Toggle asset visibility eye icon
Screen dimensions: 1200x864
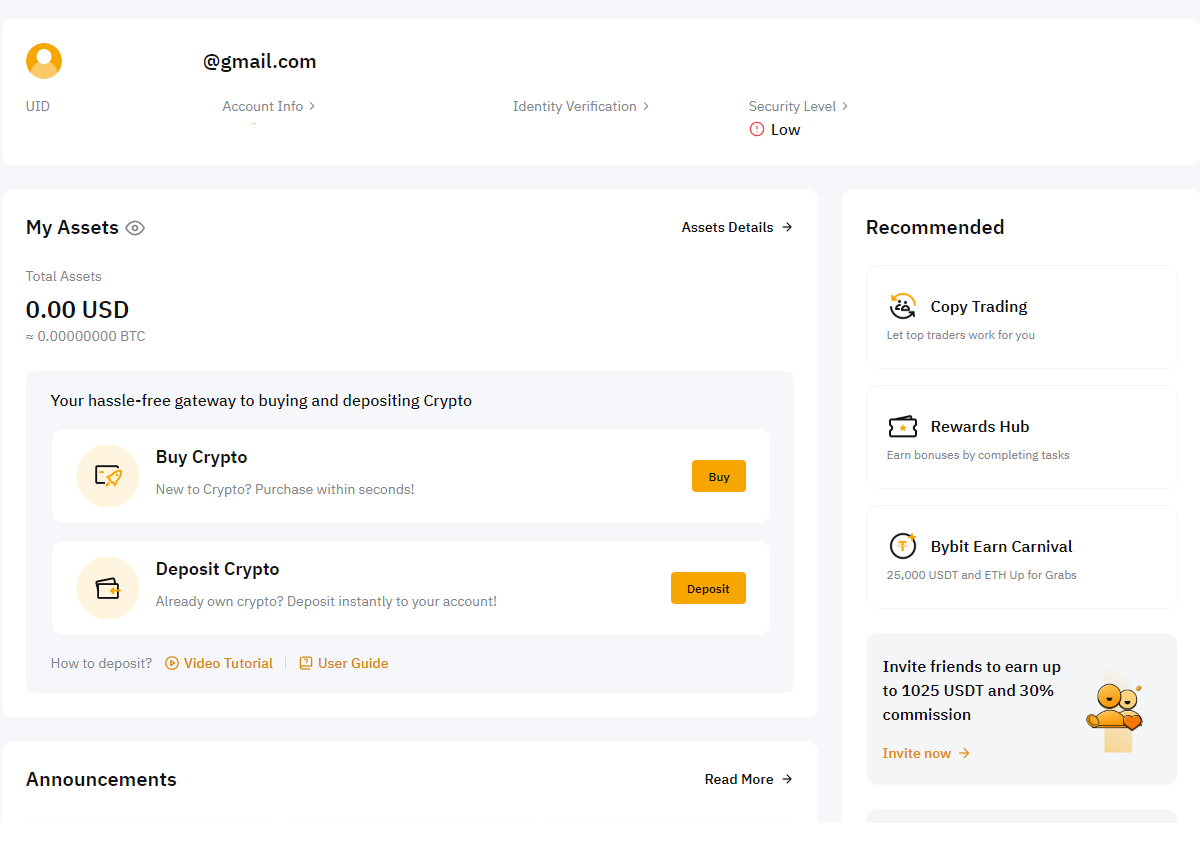click(135, 228)
